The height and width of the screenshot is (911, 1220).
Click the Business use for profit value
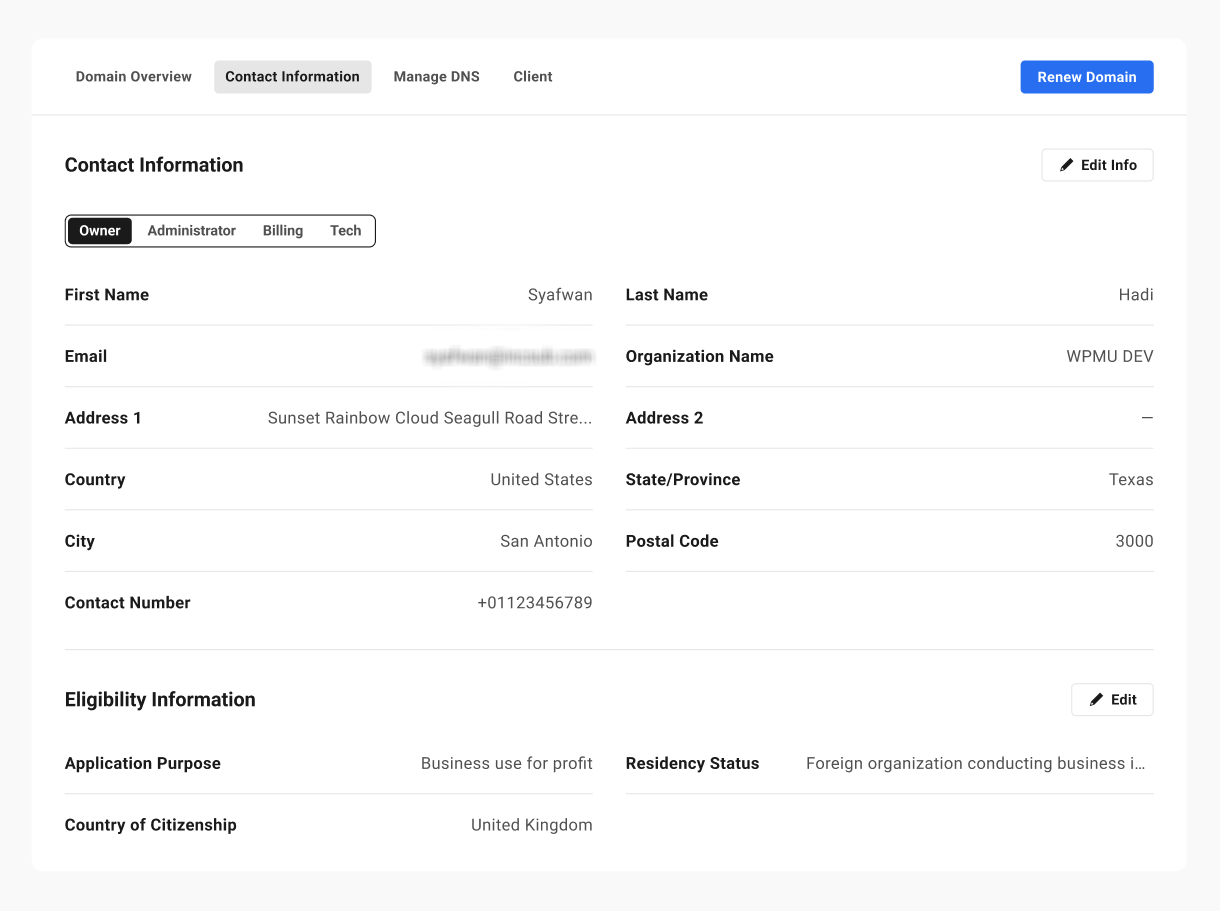coord(506,764)
